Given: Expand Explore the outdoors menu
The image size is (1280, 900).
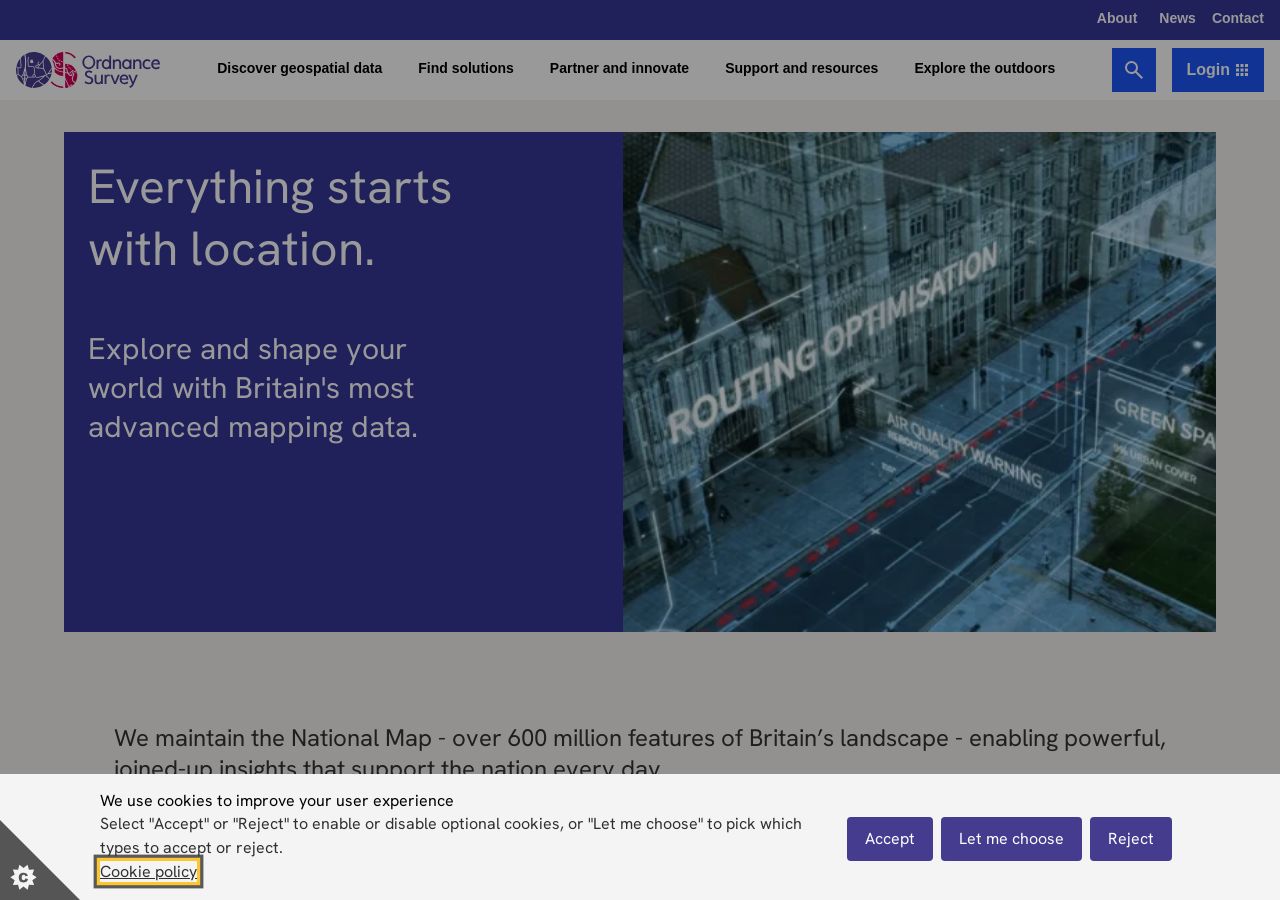Looking at the screenshot, I should (984, 68).
